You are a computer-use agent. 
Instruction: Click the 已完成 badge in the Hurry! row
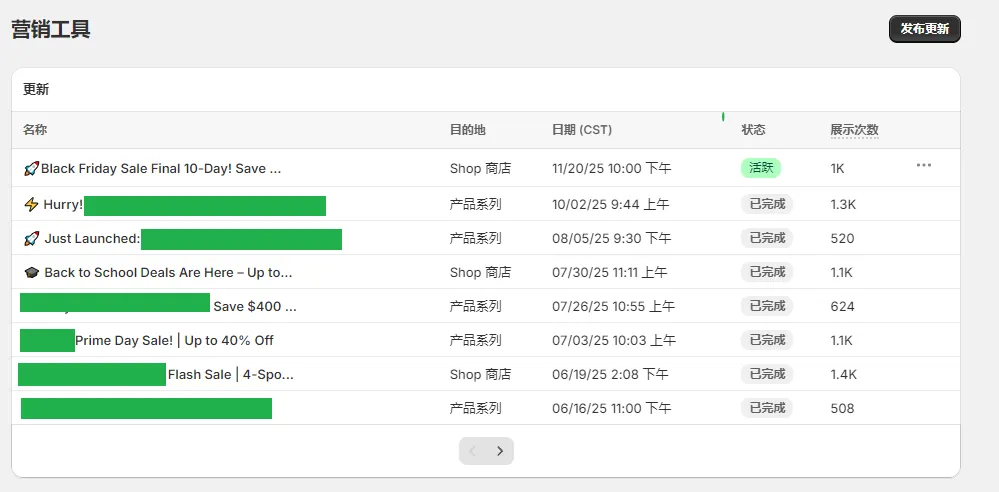click(766, 204)
